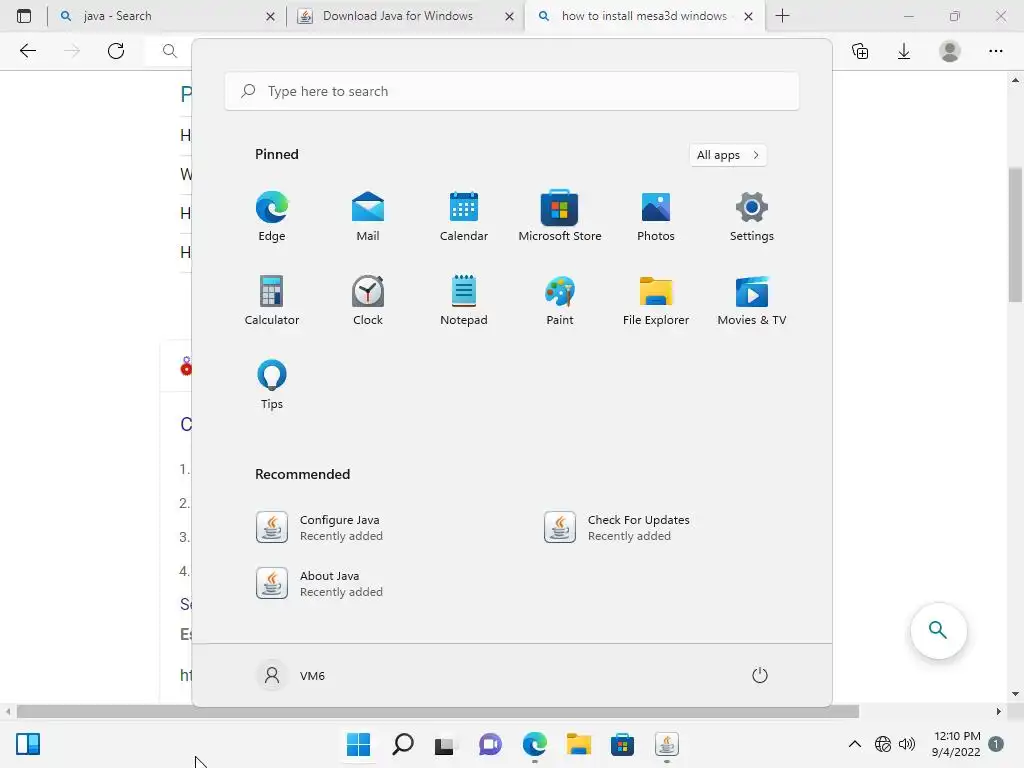Click the scroll right arrow of page
The image size is (1024, 768).
(x=999, y=711)
